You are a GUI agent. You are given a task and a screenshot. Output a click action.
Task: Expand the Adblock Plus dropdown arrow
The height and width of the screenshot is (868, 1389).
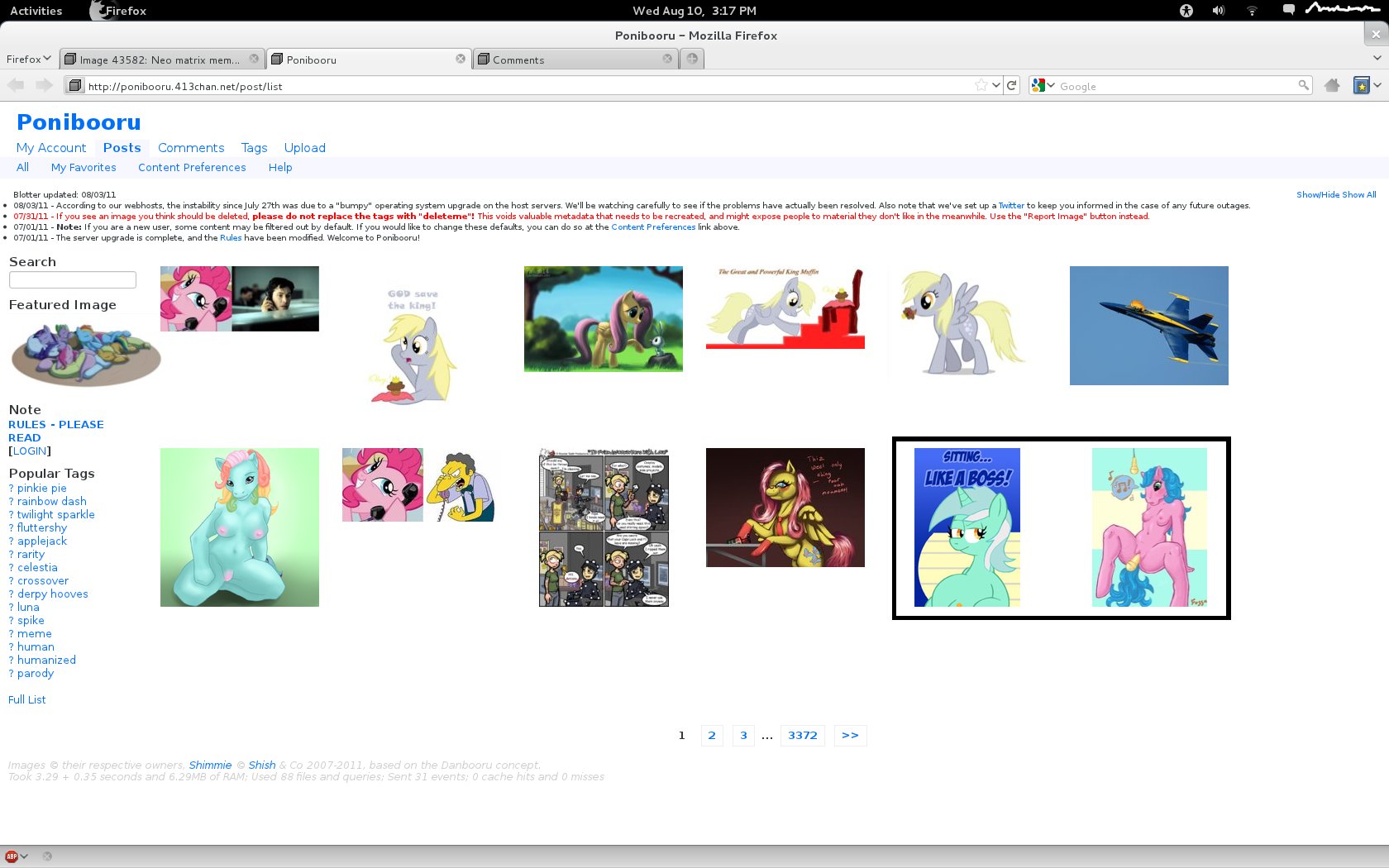(x=24, y=856)
